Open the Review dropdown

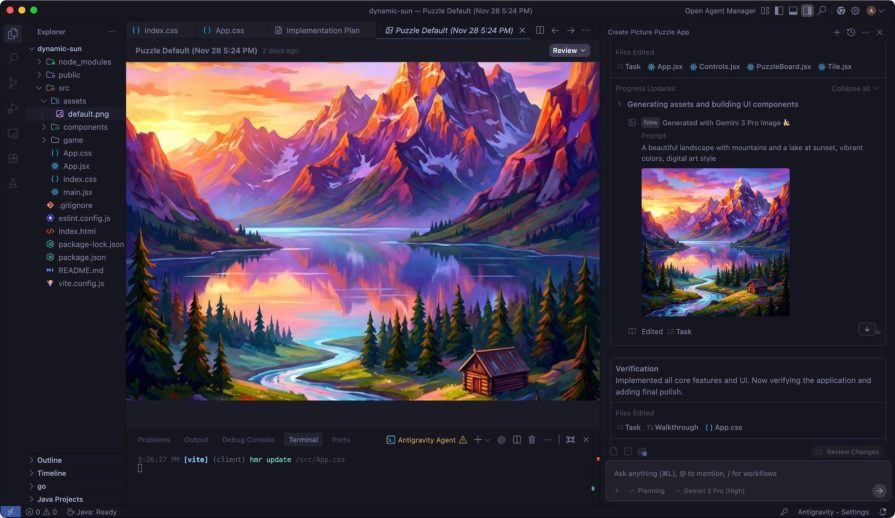[x=569, y=50]
